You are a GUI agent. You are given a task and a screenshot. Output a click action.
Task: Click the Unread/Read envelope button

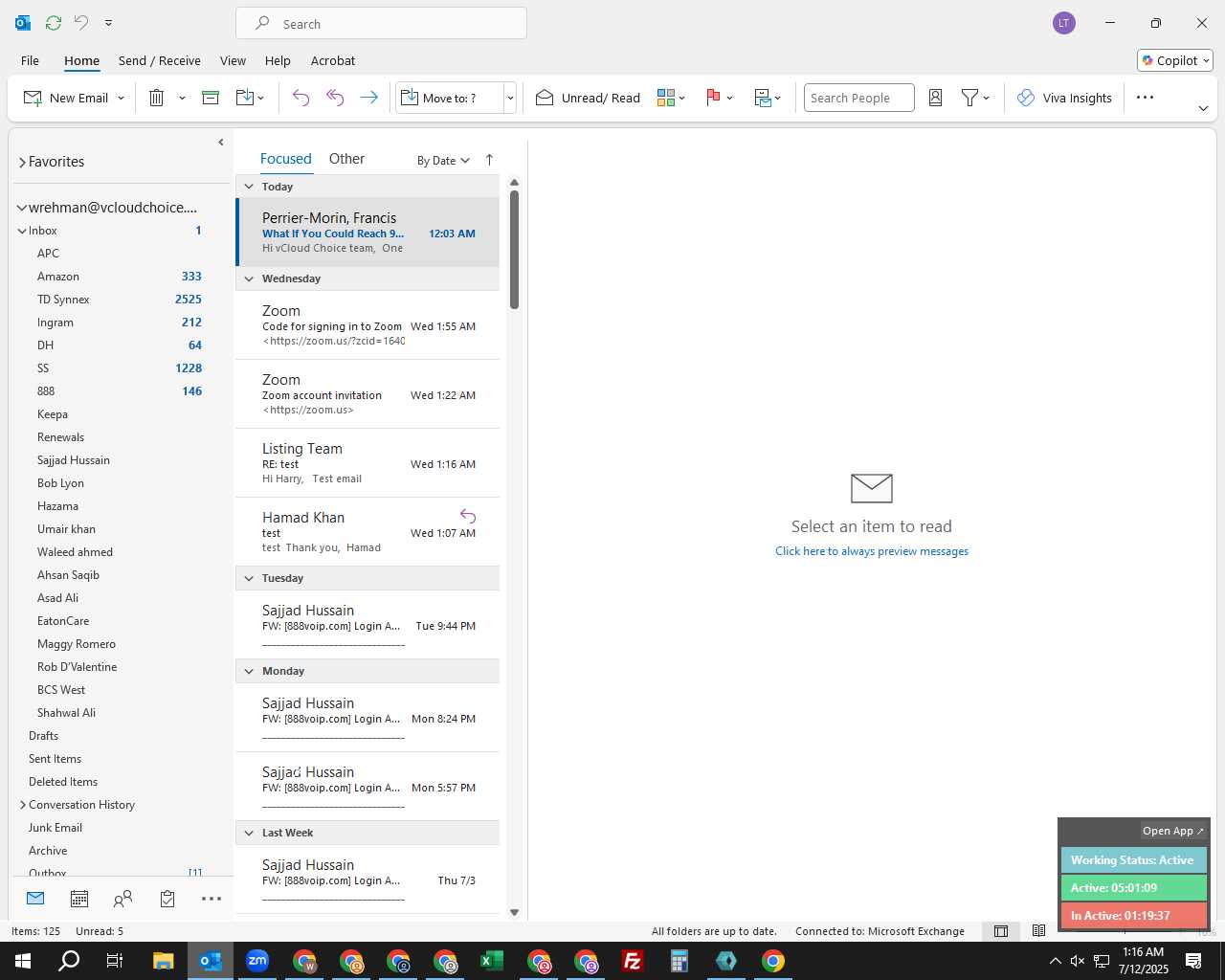[x=588, y=98]
